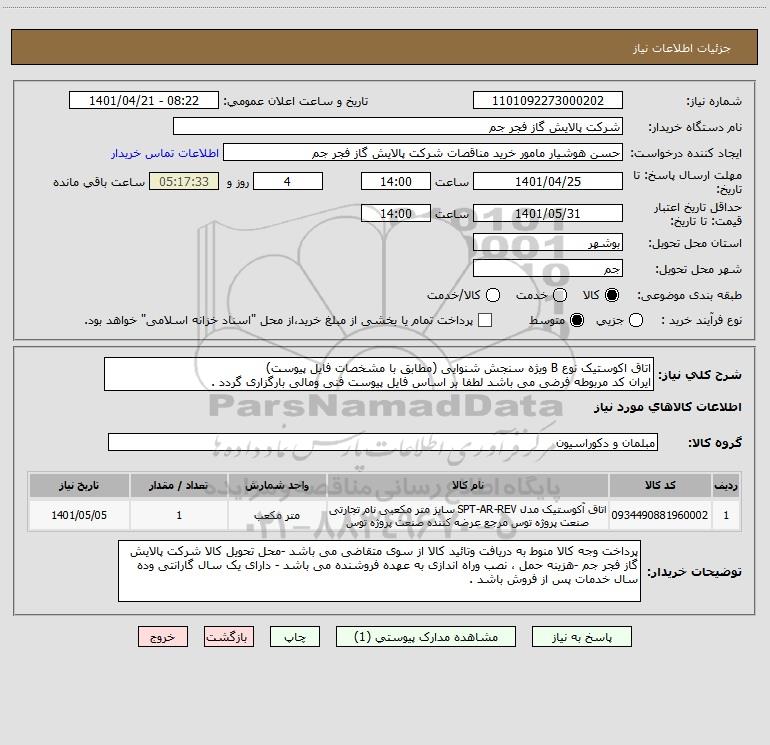Click the اطلاعات کالاهای مورد نیاز heading
770x745 pixels.
(667, 407)
